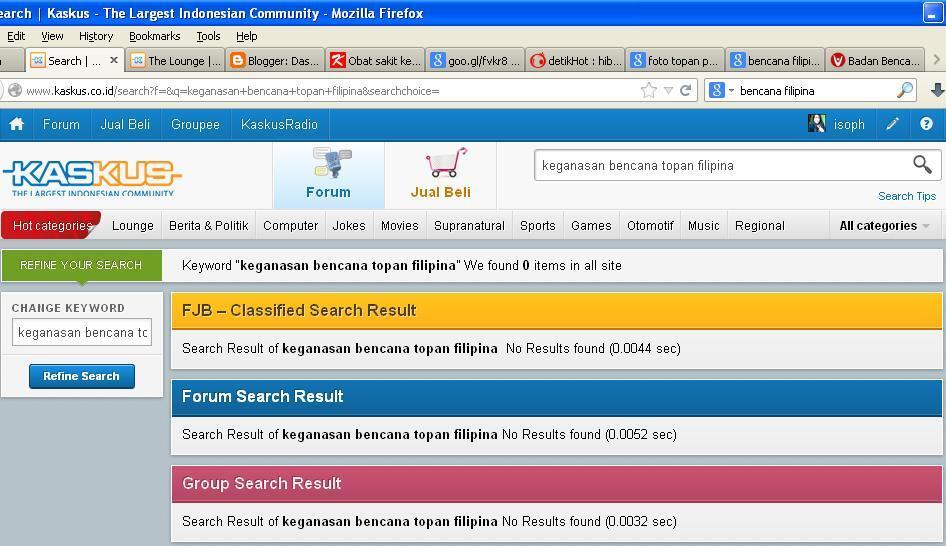Close the Search Kaskus tab
The width and height of the screenshot is (946, 546).
tap(113, 60)
